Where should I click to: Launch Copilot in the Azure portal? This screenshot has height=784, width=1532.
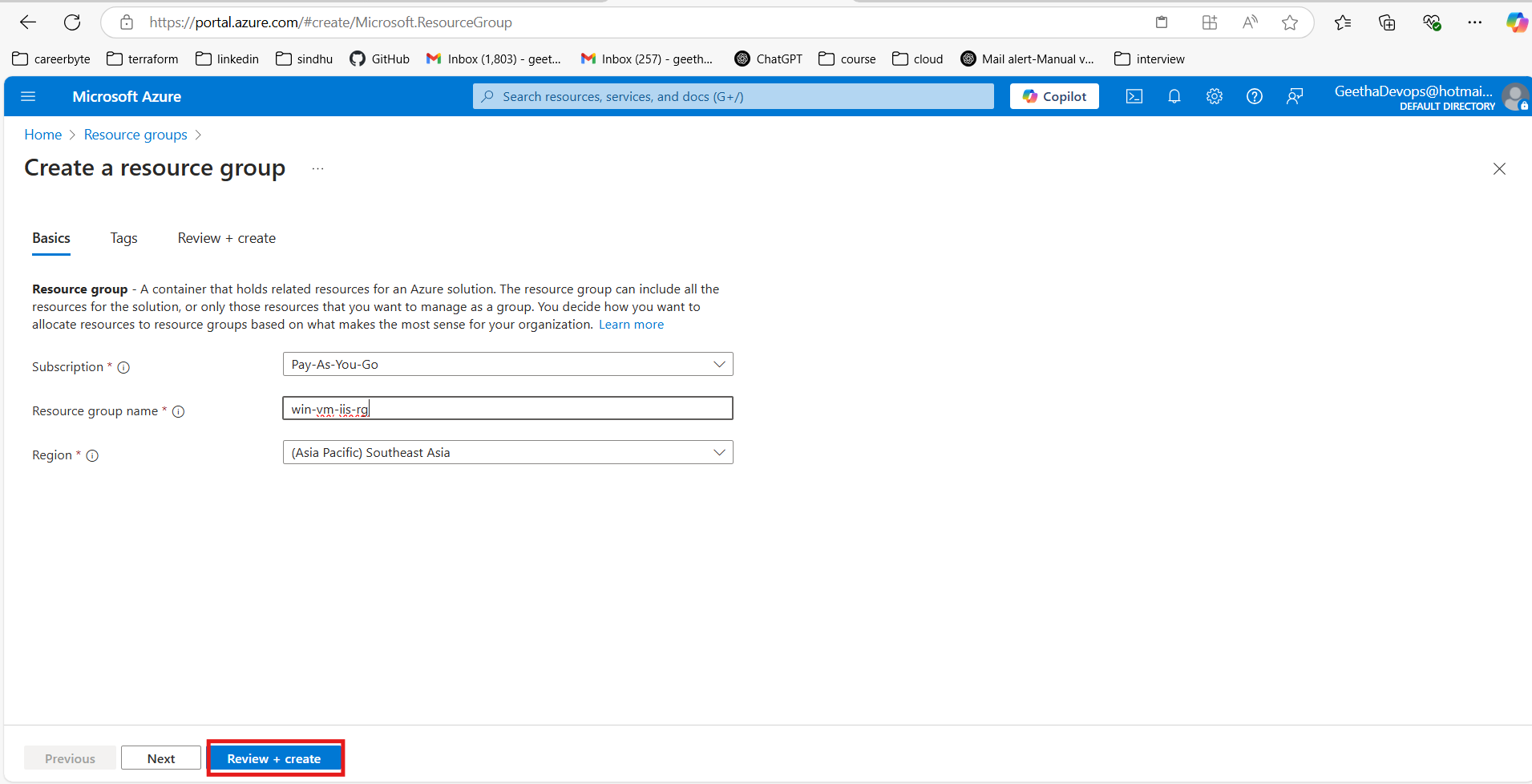pyautogui.click(x=1053, y=95)
